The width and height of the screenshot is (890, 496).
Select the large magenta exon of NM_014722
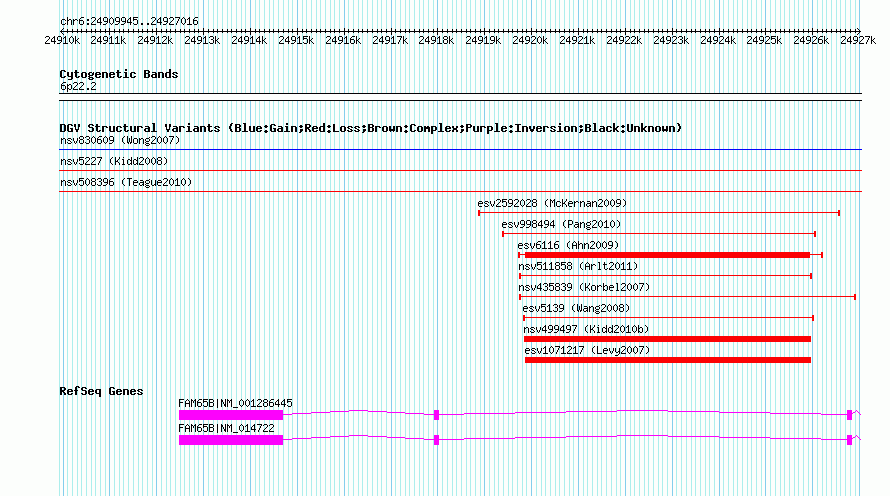point(230,440)
